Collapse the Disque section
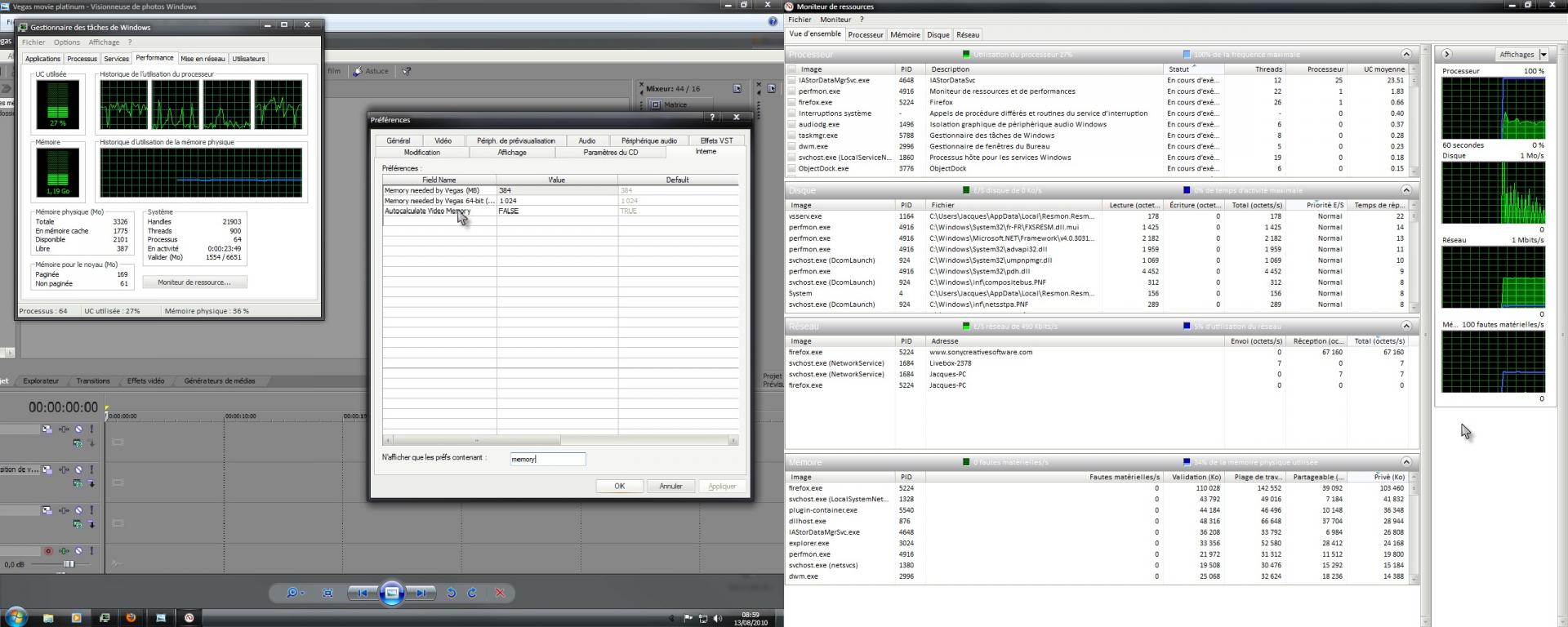The height and width of the screenshot is (627, 1568). point(1406,190)
